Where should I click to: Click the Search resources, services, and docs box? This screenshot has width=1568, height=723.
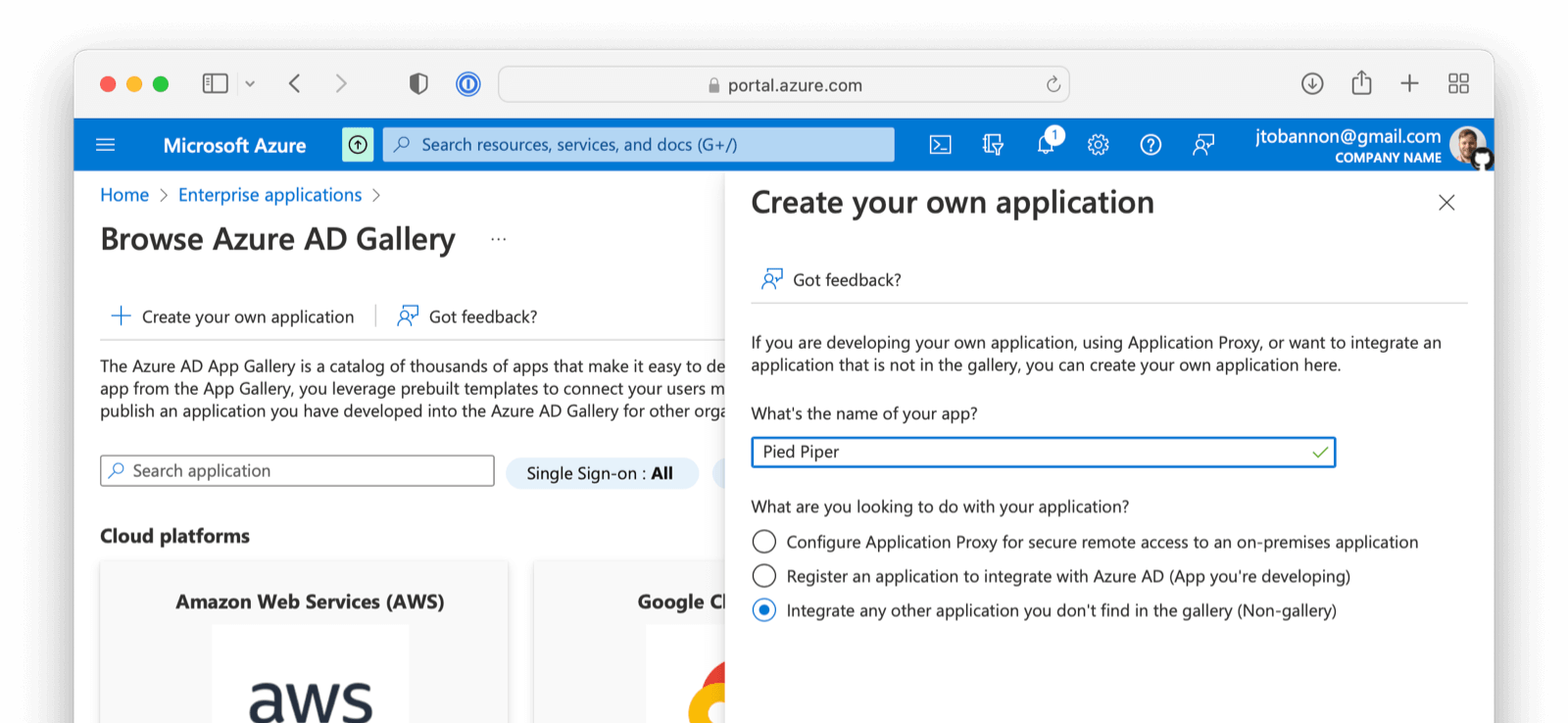[x=638, y=145]
